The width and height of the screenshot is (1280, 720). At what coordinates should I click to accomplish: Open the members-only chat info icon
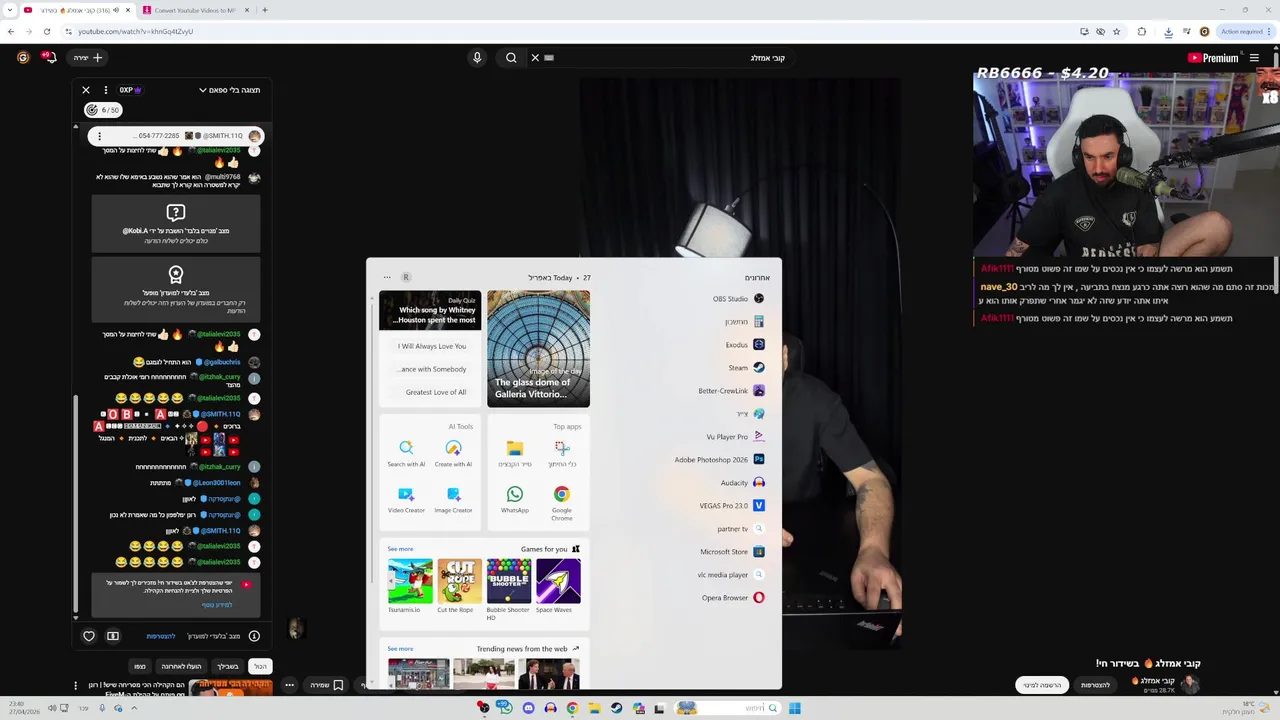[x=254, y=636]
